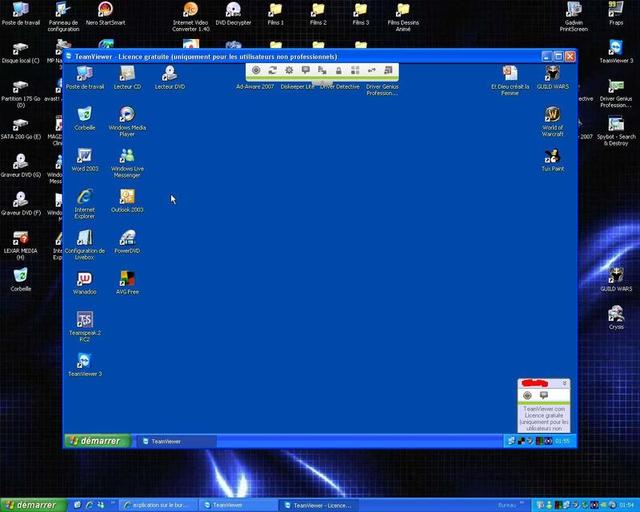Screen dimensions: 640x512
Task: Open LEXAR MEDIA (H) drive
Action: point(20,246)
